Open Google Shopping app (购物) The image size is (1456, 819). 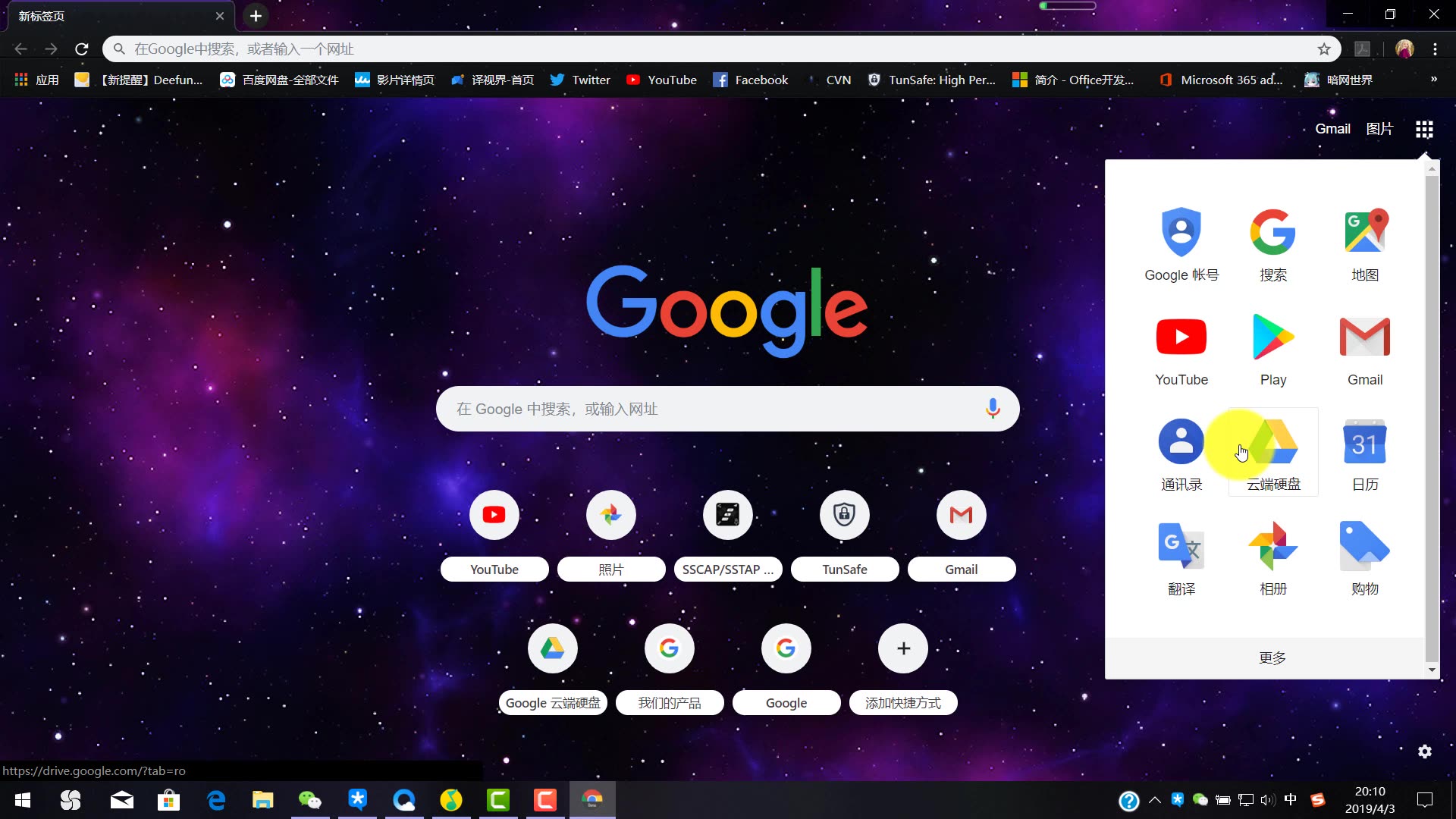pos(1365,557)
